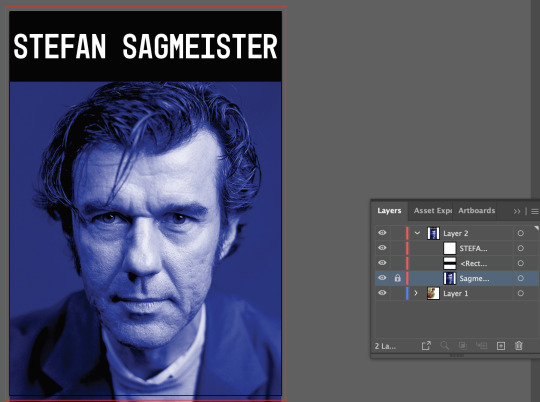540x402 pixels.
Task: Hide the Sagme... image sublayer
Action: (x=382, y=278)
